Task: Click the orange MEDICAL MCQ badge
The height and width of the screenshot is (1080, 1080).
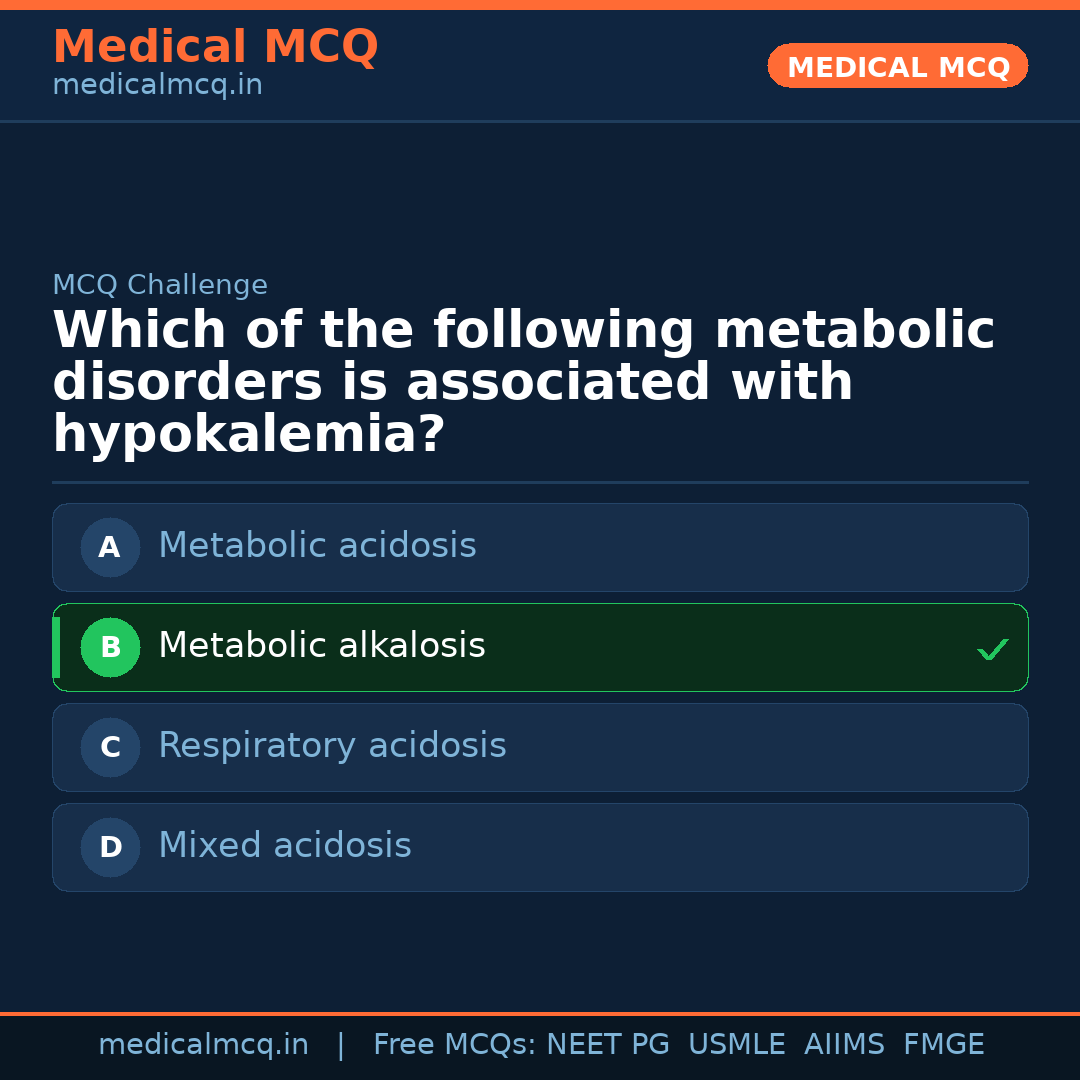Action: (x=897, y=66)
